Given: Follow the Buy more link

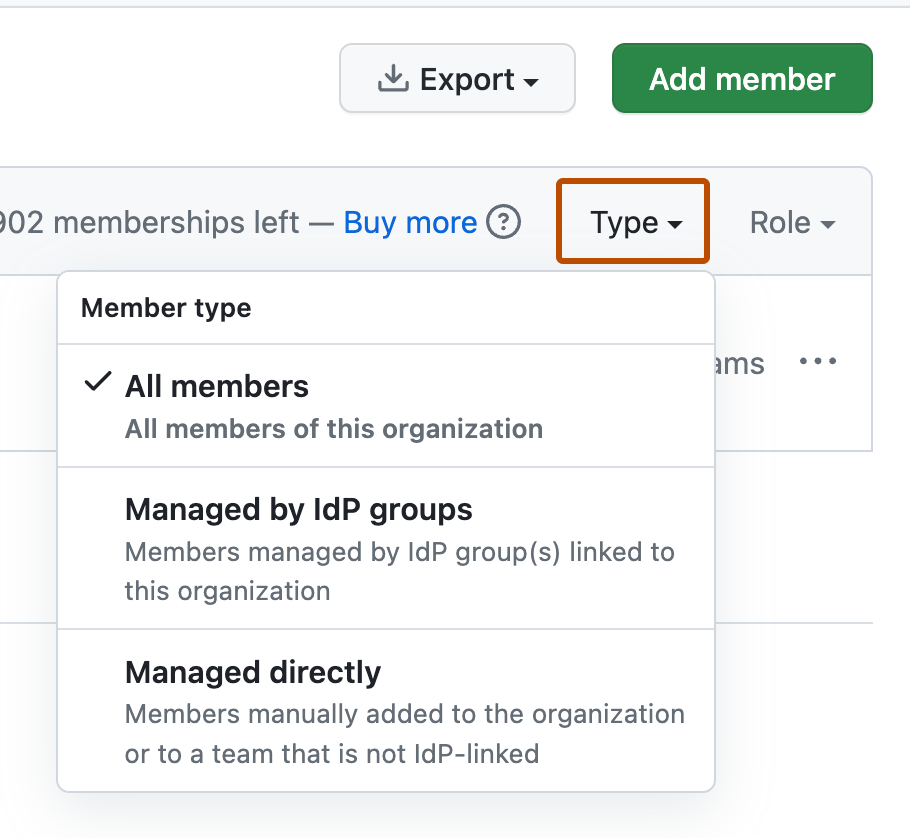Looking at the screenshot, I should pyautogui.click(x=409, y=222).
